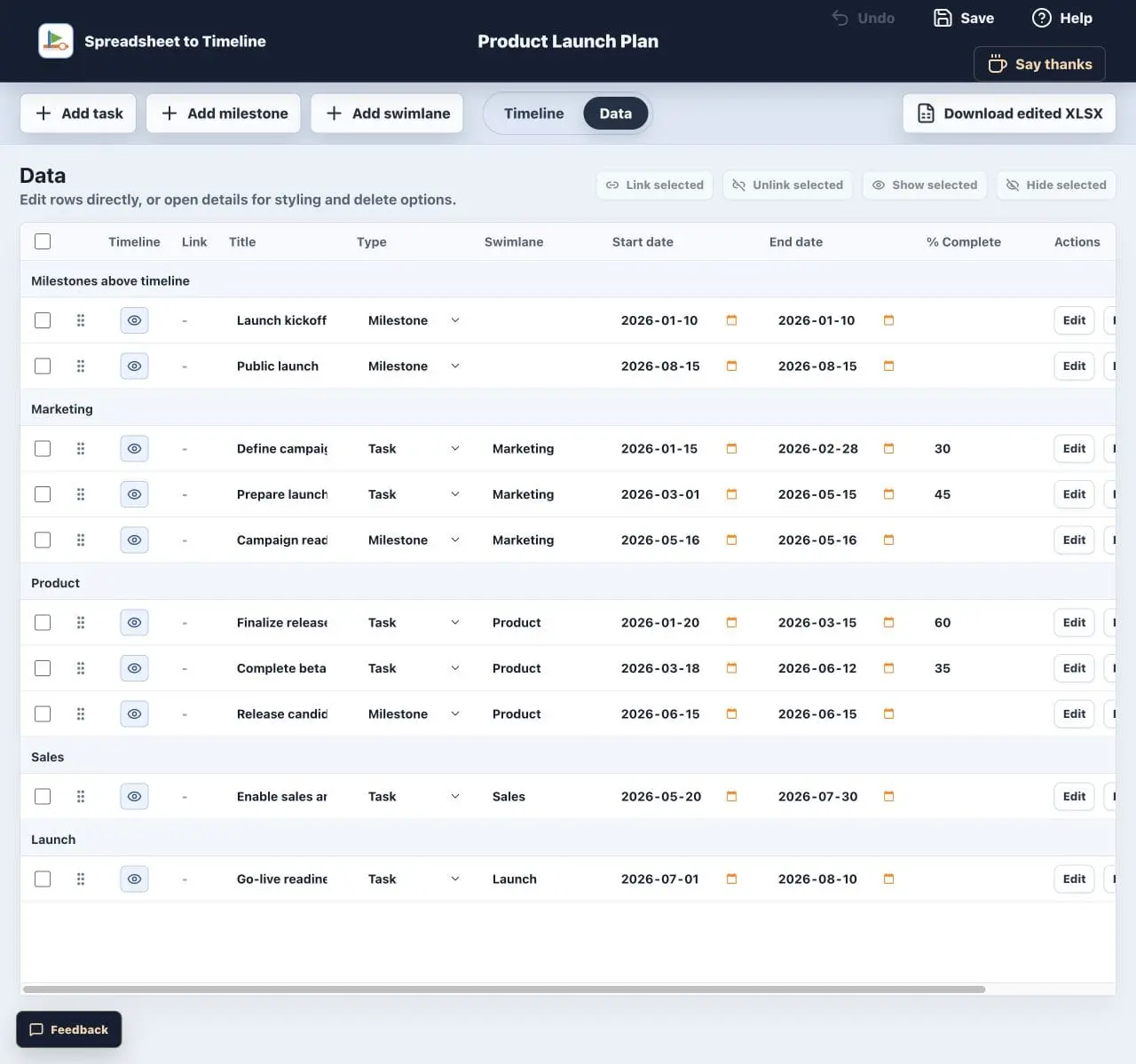1136x1064 pixels.
Task: Click the Undo arrow button
Action: pyautogui.click(x=863, y=18)
